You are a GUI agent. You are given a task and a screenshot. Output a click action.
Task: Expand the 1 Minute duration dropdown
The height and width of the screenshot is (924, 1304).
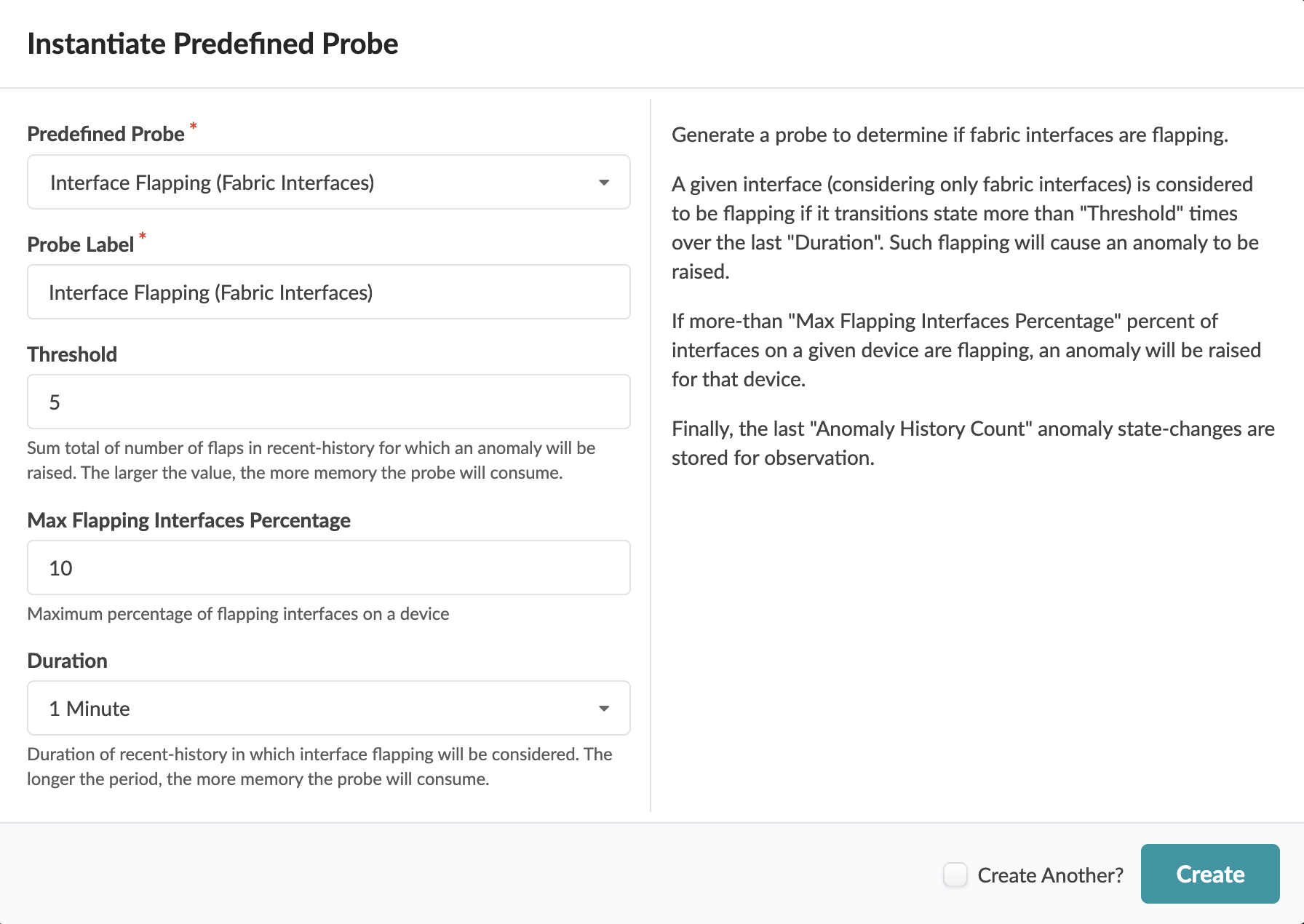pos(327,709)
